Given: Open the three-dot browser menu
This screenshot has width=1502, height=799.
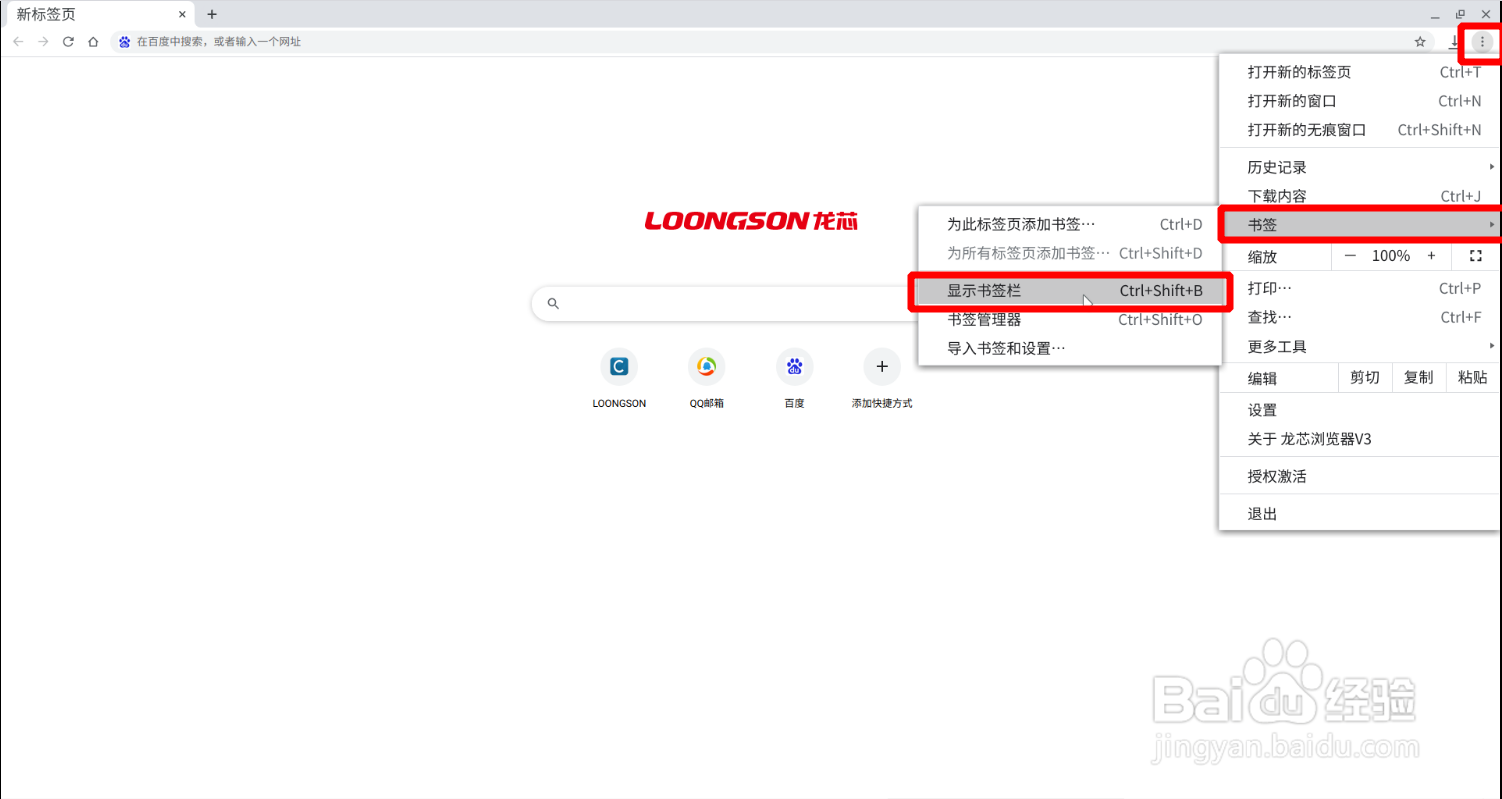Looking at the screenshot, I should point(1482,42).
